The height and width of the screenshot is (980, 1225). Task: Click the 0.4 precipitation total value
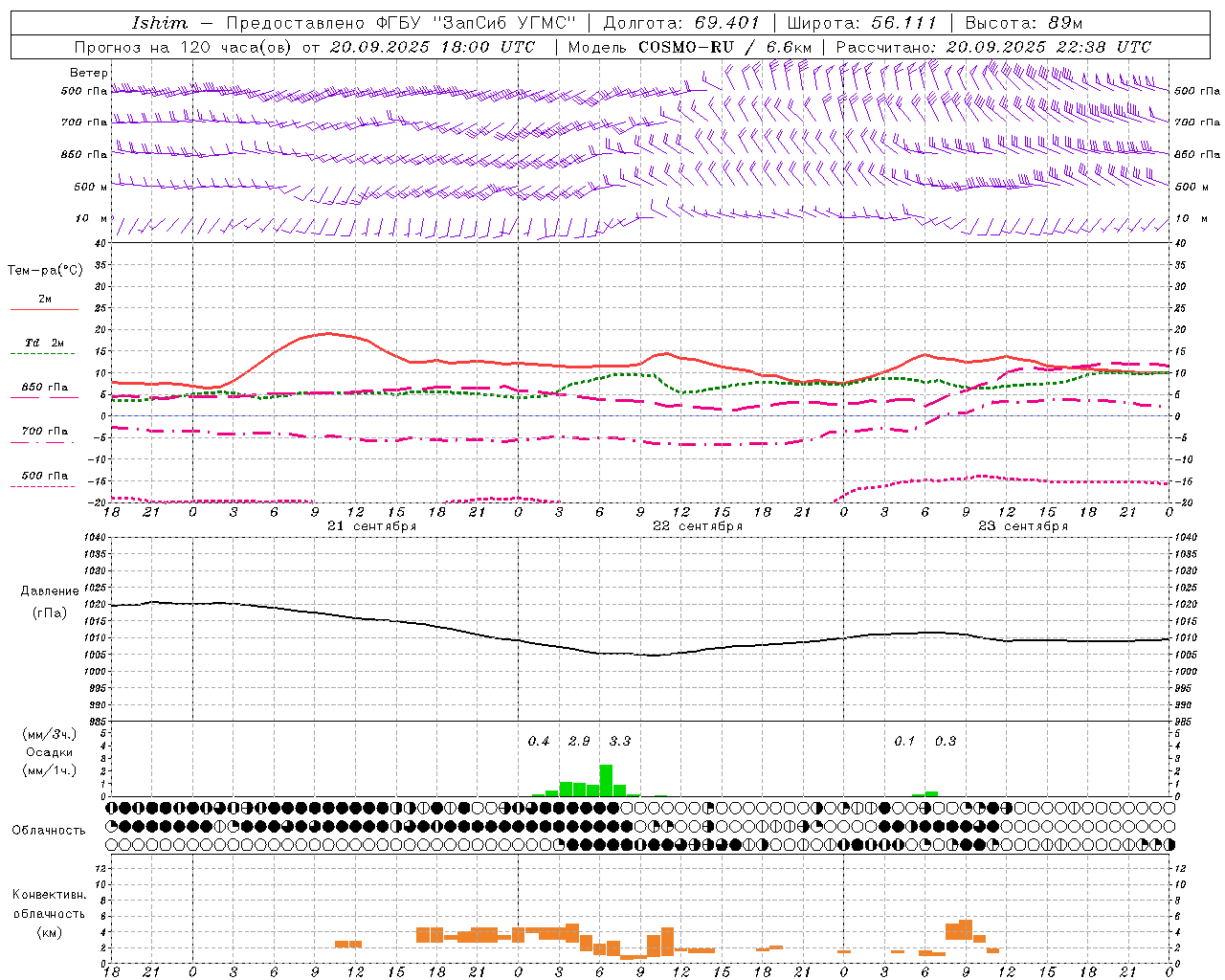point(539,741)
